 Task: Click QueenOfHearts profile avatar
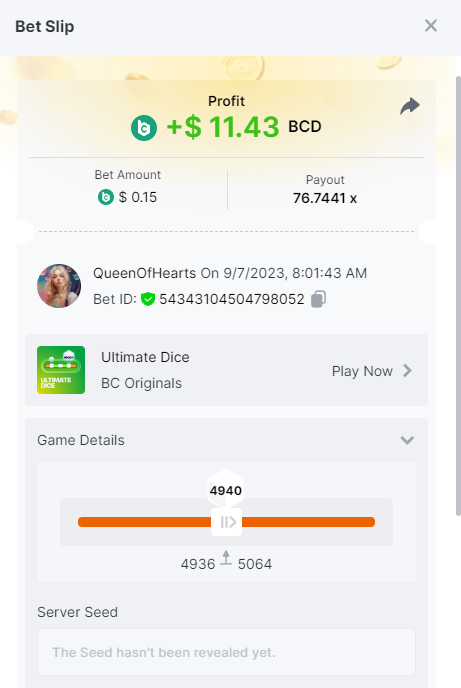59,286
